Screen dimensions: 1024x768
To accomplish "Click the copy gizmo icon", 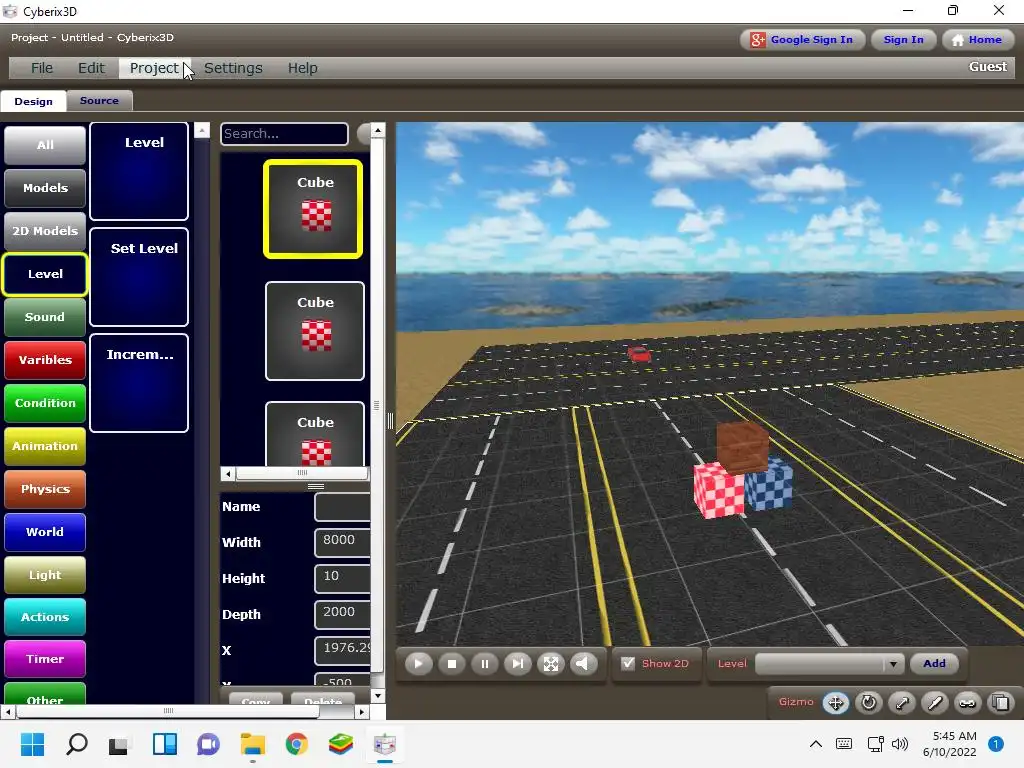I will coord(1000,703).
